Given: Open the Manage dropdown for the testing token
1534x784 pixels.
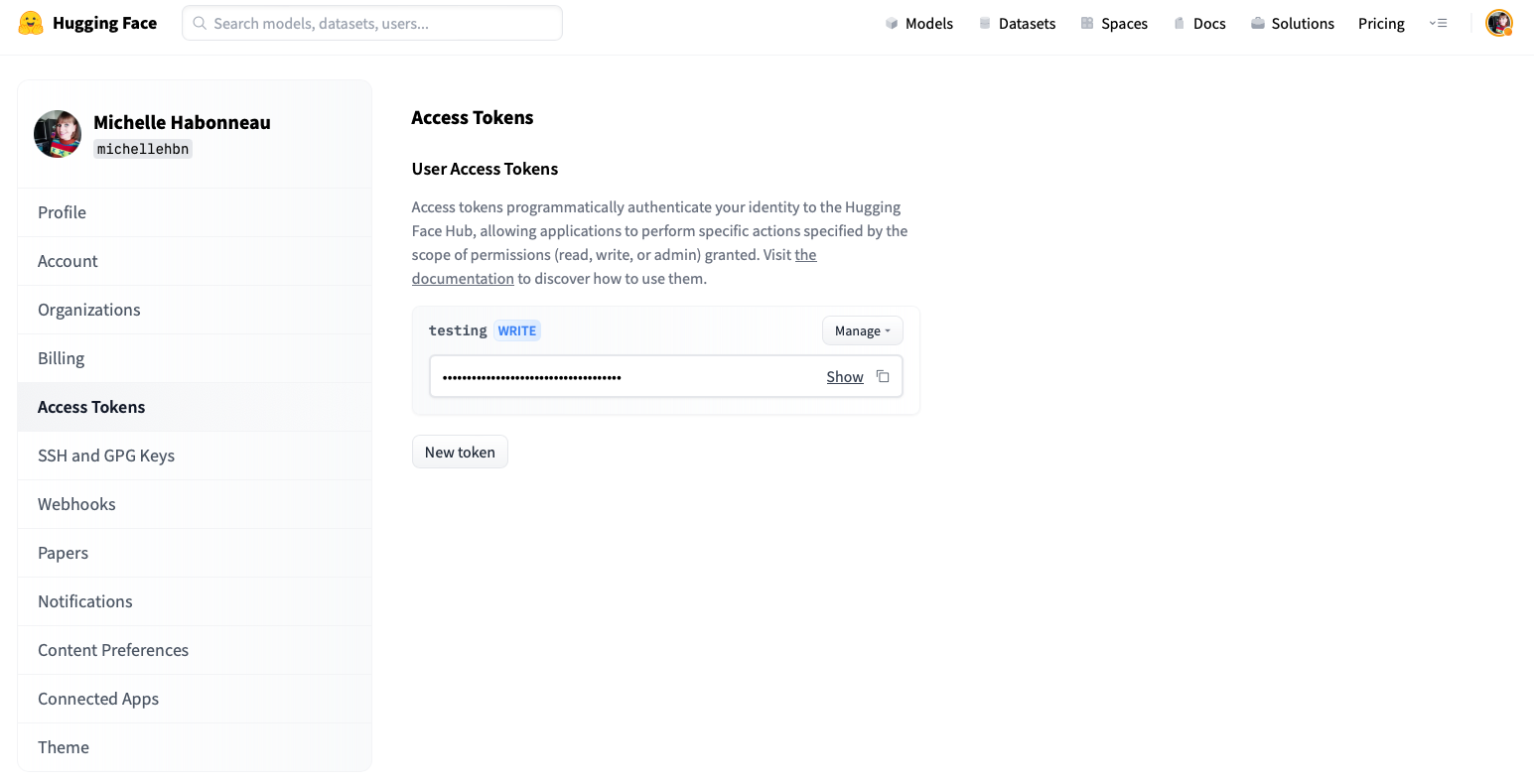Looking at the screenshot, I should pyautogui.click(x=861, y=330).
